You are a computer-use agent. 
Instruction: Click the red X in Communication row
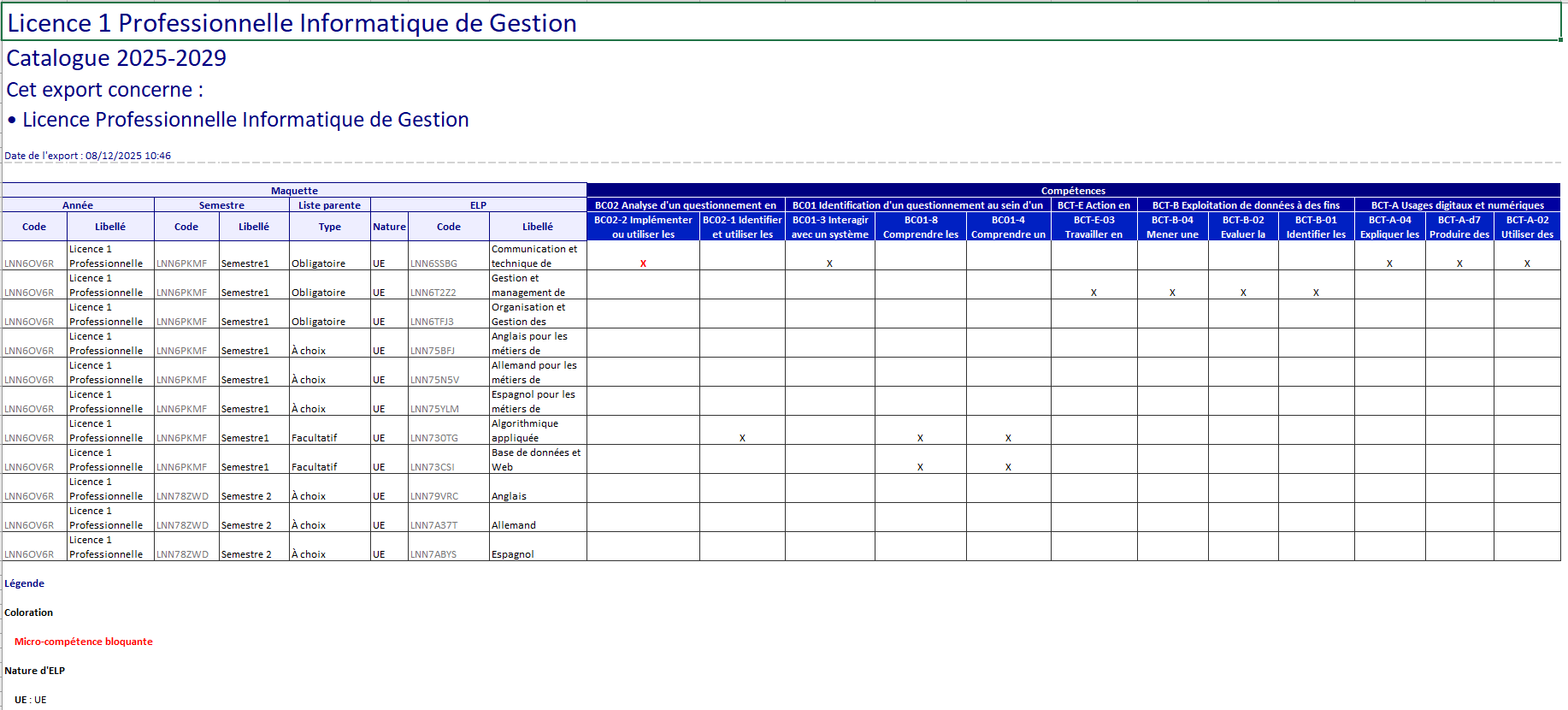pyautogui.click(x=643, y=263)
